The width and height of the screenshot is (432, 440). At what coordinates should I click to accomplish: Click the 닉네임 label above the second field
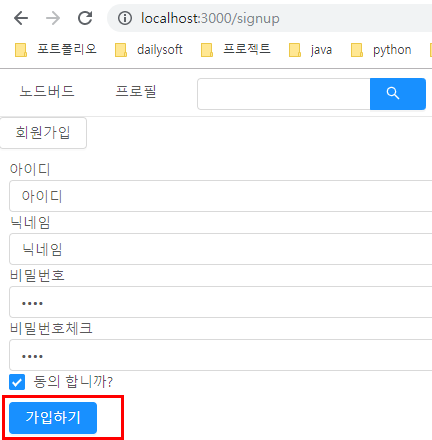click(x=30, y=222)
